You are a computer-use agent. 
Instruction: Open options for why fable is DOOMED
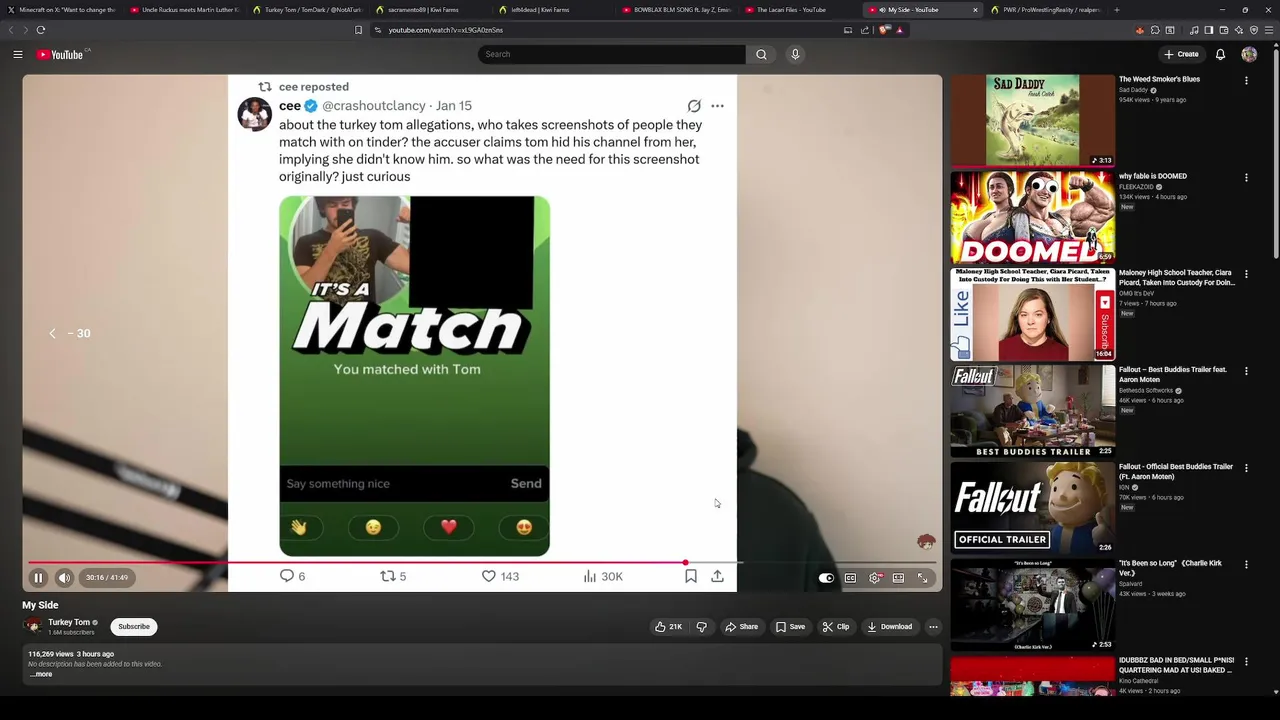click(x=1246, y=177)
